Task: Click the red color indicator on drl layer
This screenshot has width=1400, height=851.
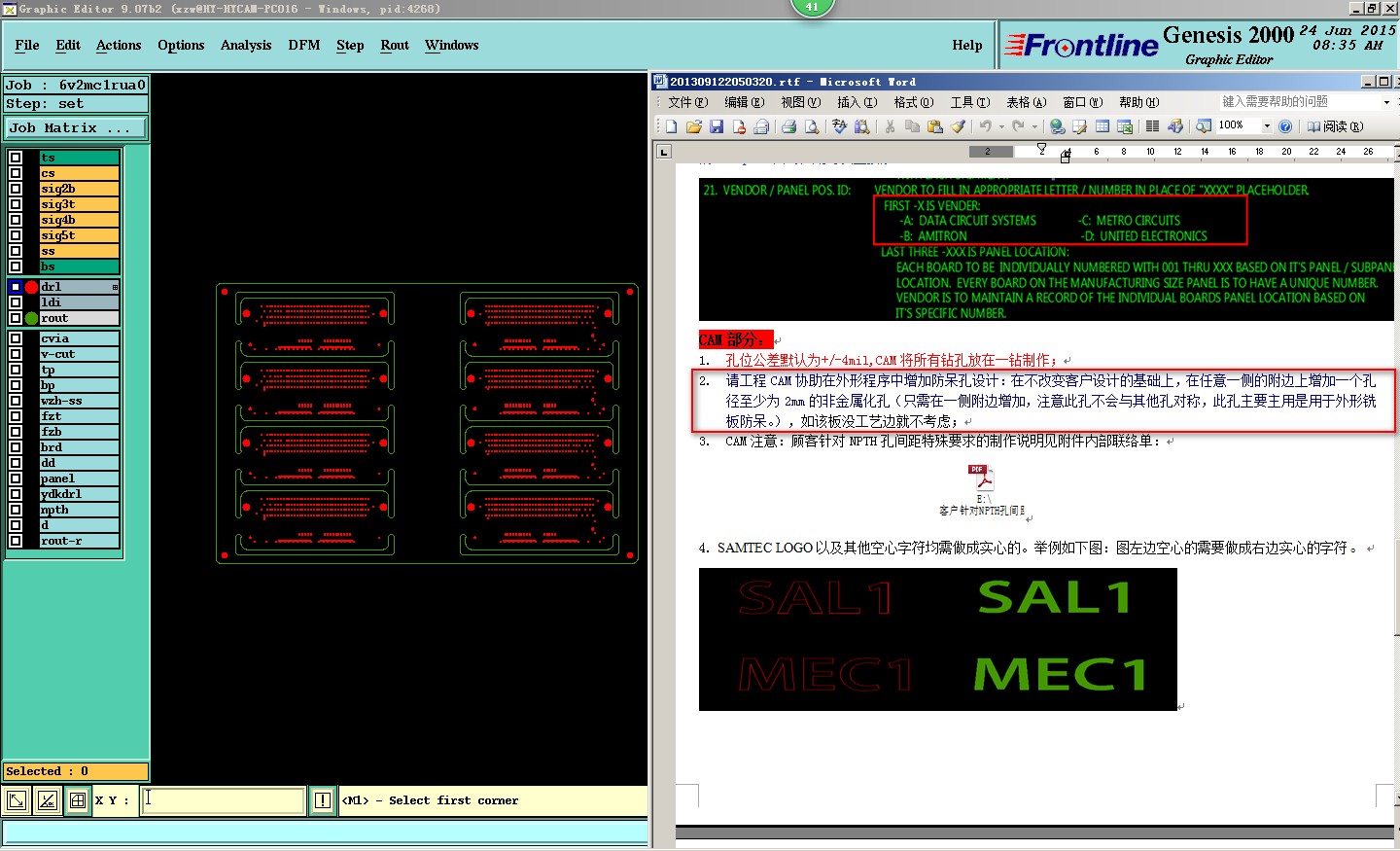Action: tap(31, 287)
